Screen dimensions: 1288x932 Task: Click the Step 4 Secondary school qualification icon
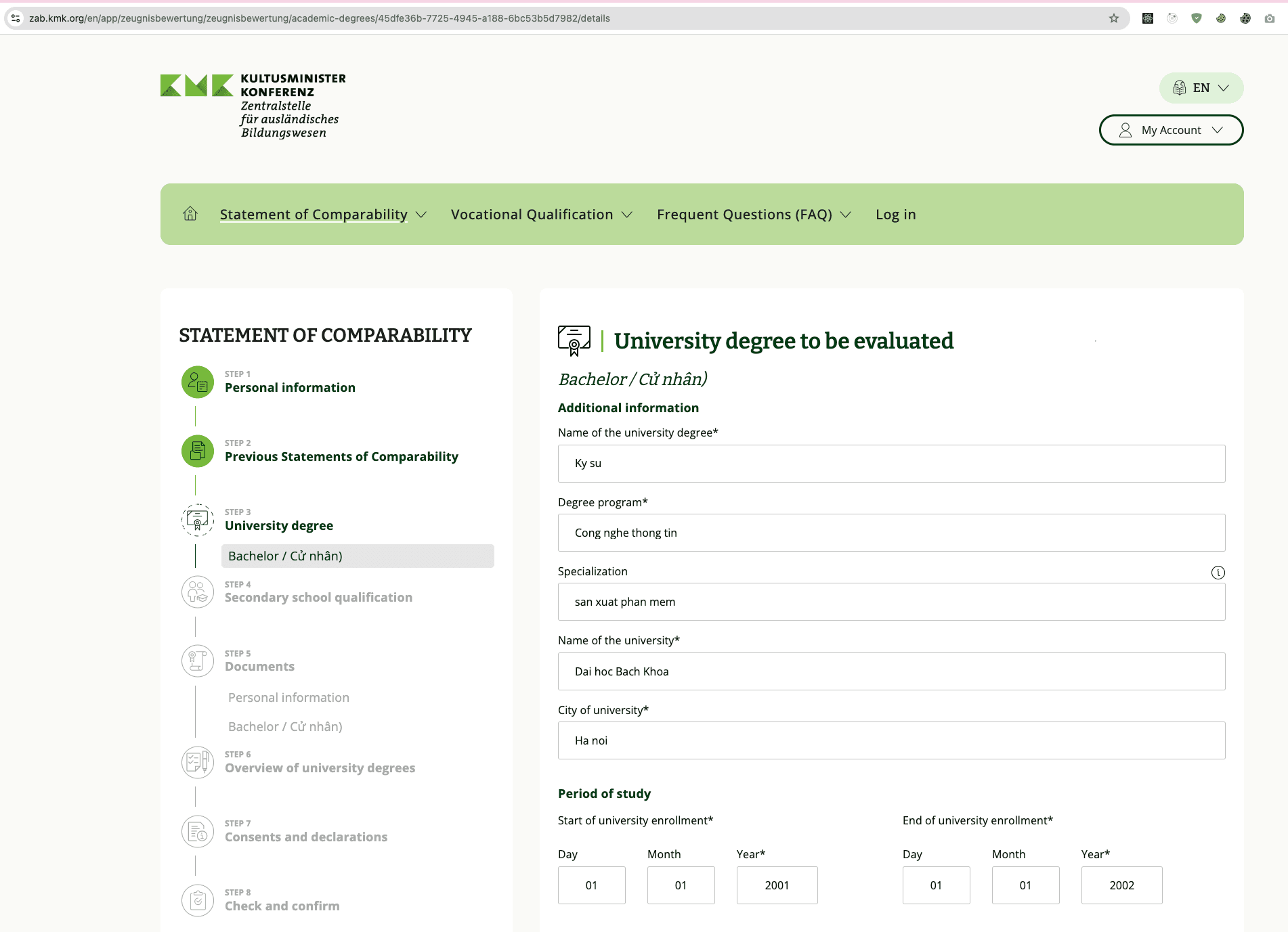(x=197, y=592)
